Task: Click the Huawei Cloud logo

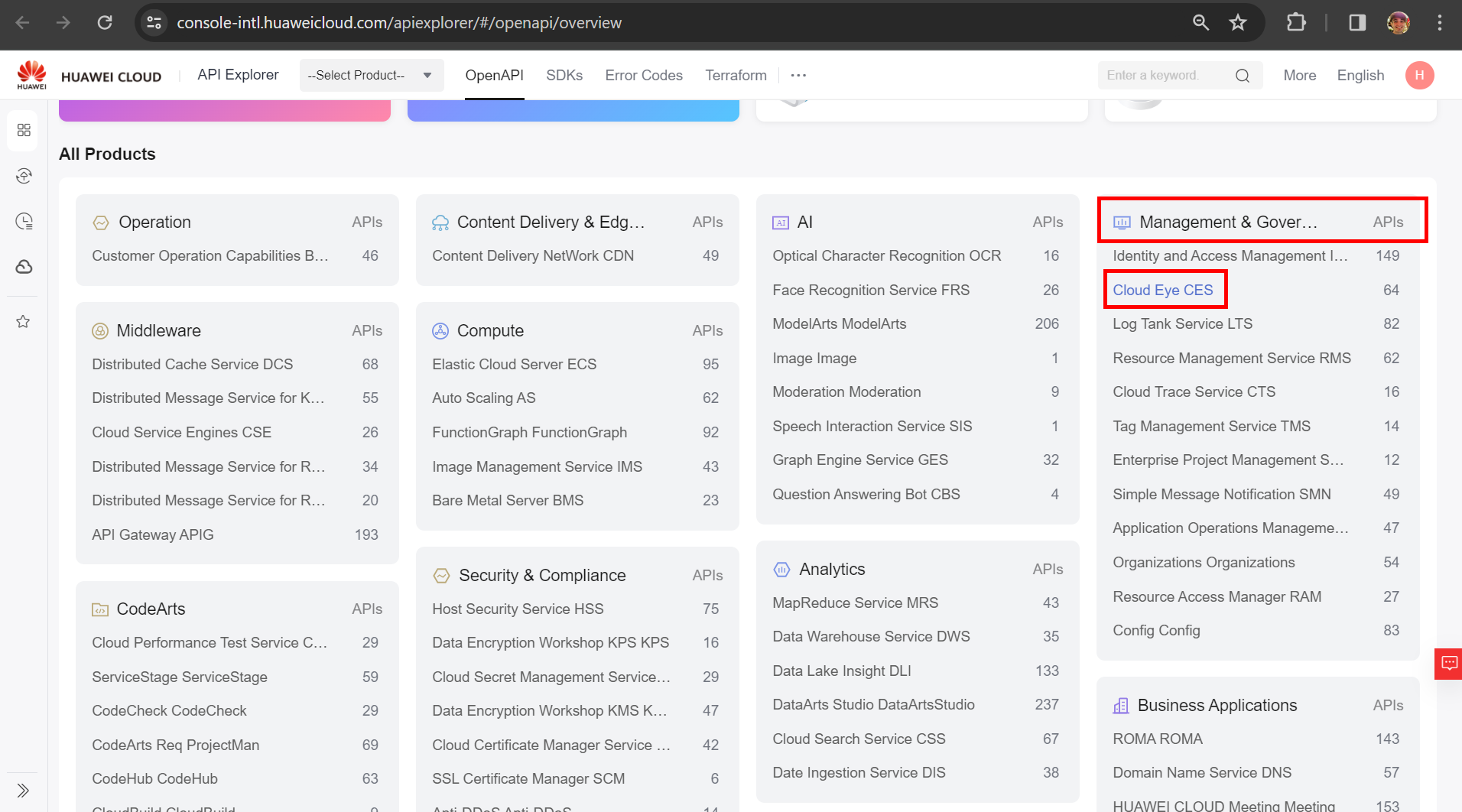Action: (89, 75)
